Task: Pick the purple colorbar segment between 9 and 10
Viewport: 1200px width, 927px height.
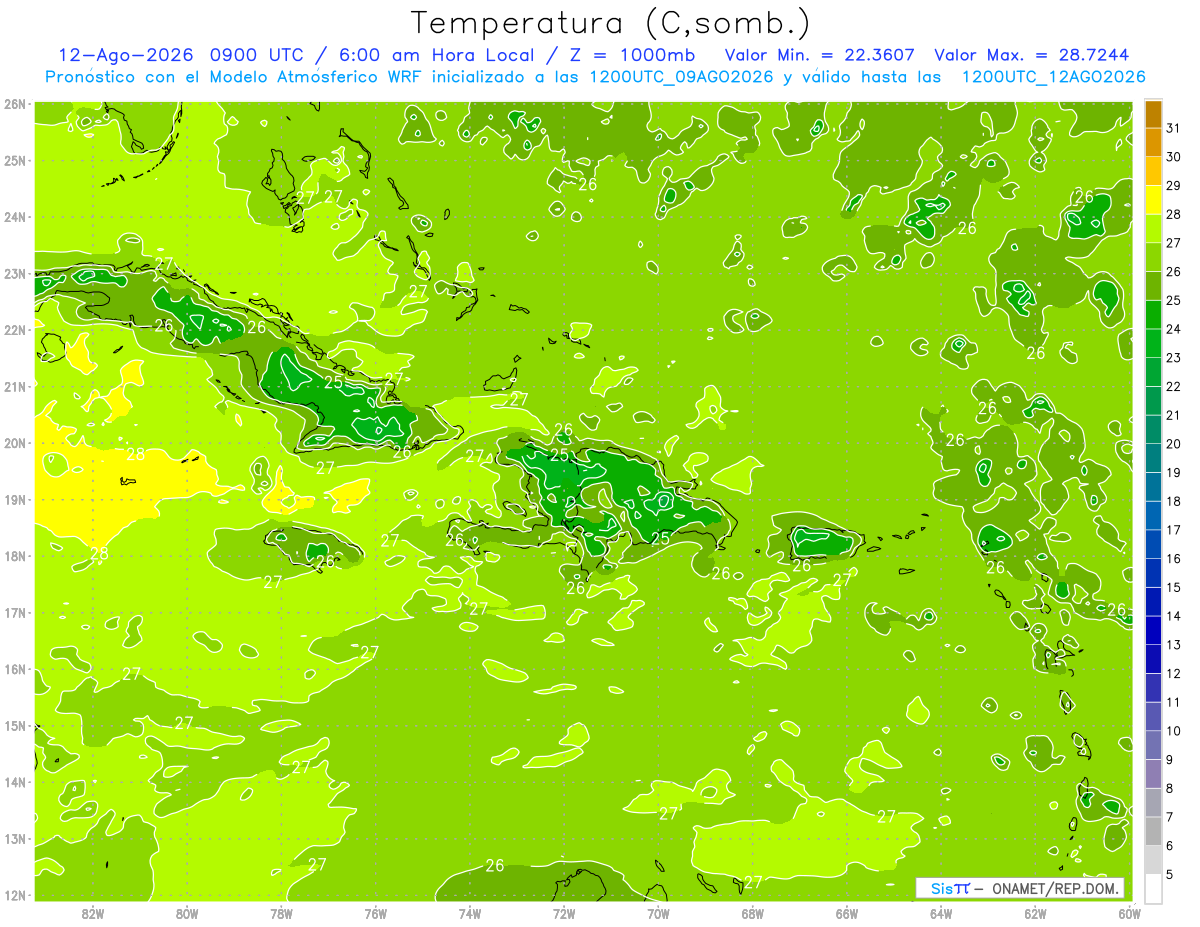Action: (x=1153, y=745)
